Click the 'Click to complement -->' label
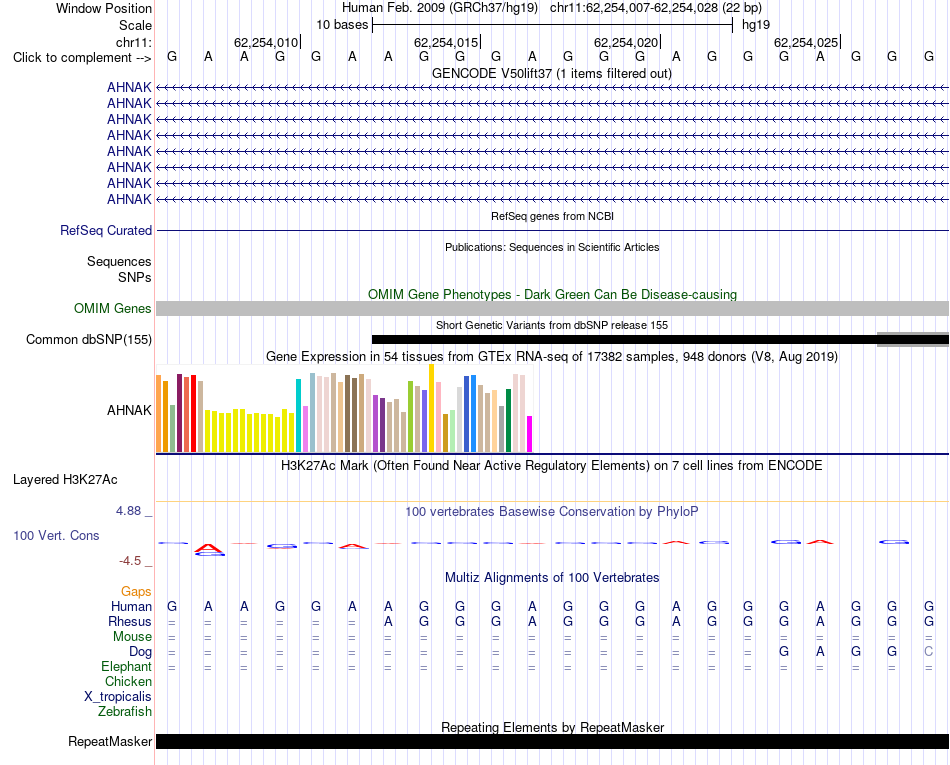This screenshot has width=950, height=765. (82, 58)
